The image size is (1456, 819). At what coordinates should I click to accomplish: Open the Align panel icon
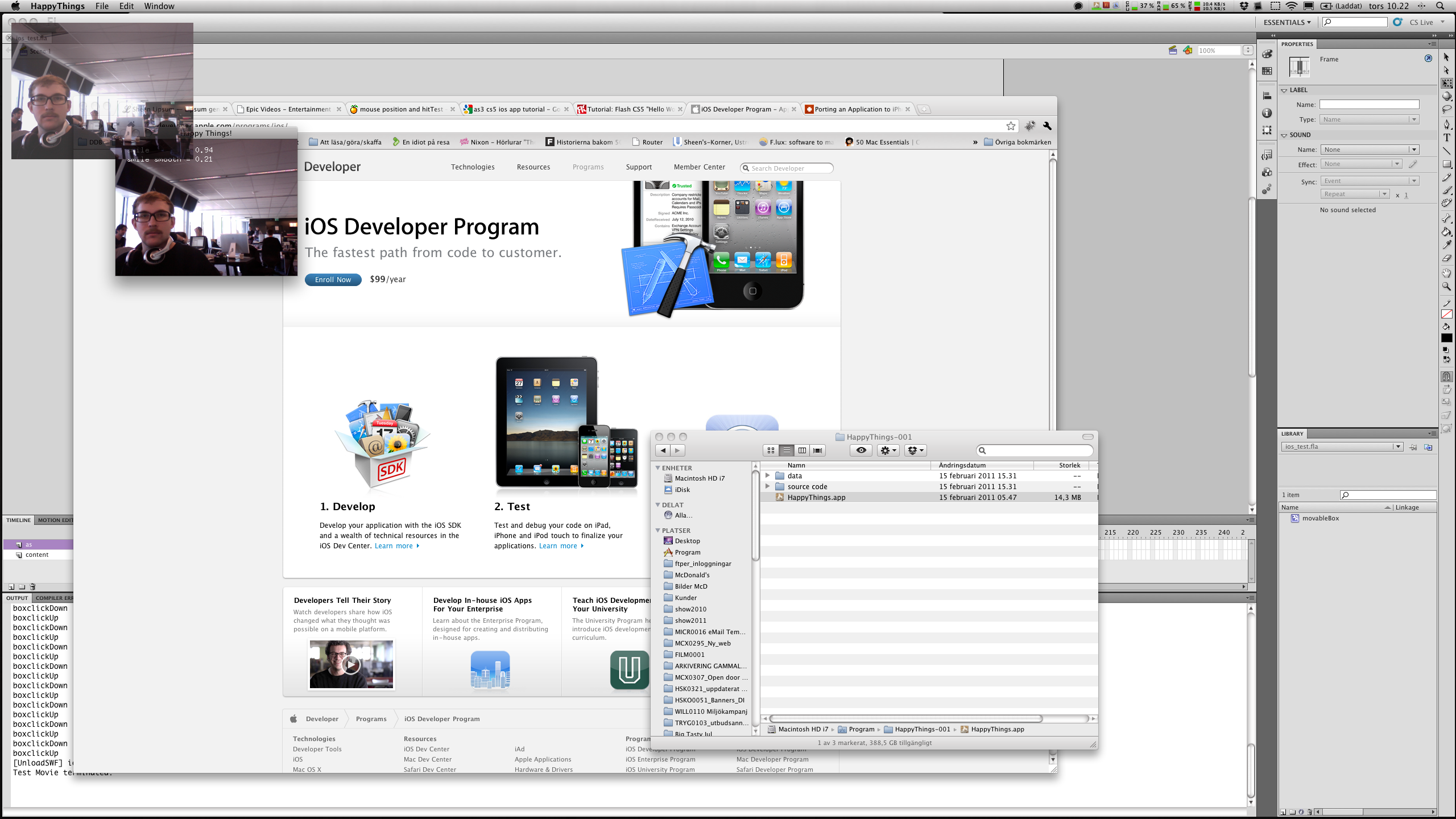coord(1267,96)
